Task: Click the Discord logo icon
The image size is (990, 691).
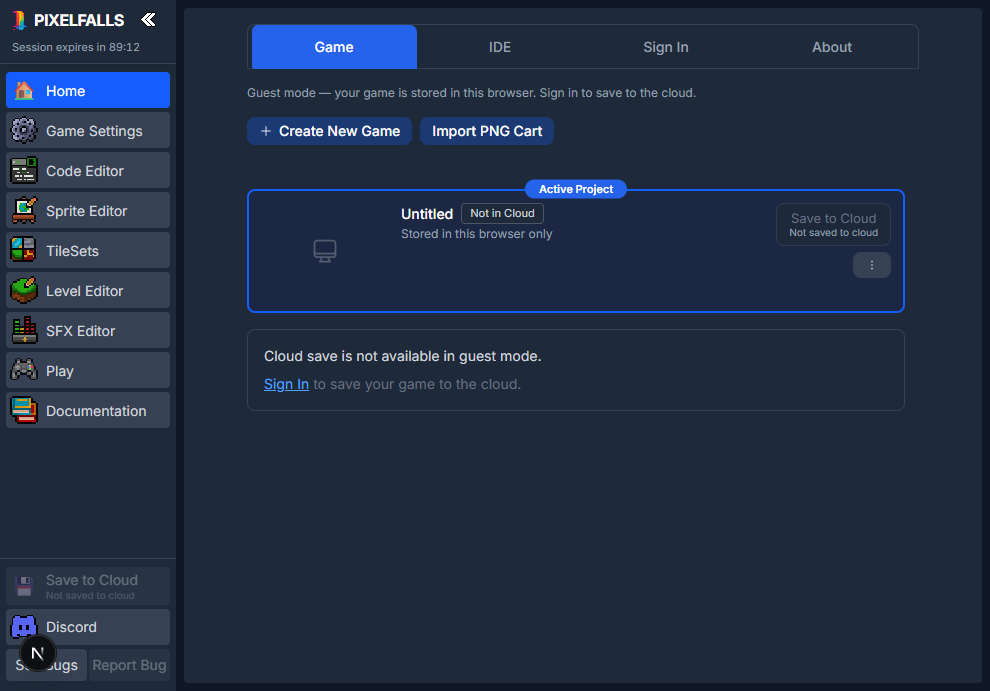Action: coord(24,627)
